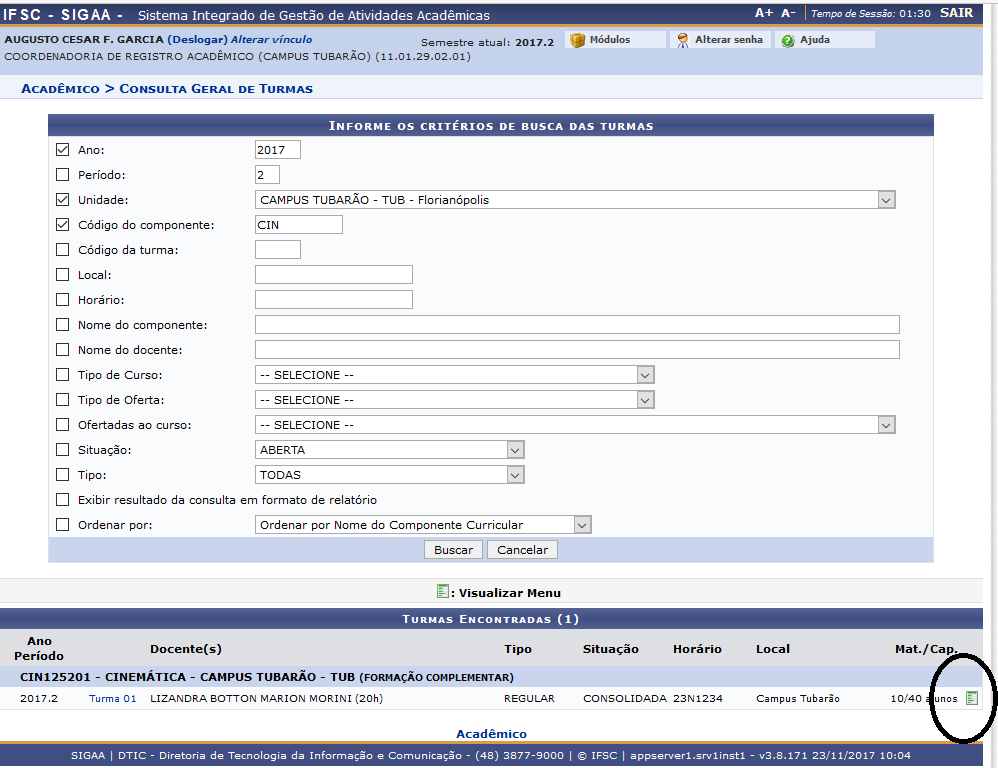
Task: Disable the Ano checkbox
Action: [63, 149]
